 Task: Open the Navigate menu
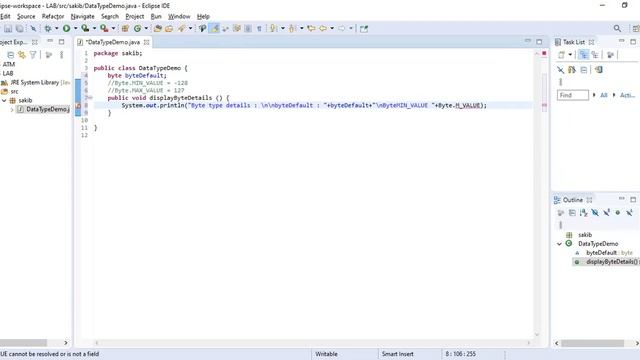pos(82,16)
